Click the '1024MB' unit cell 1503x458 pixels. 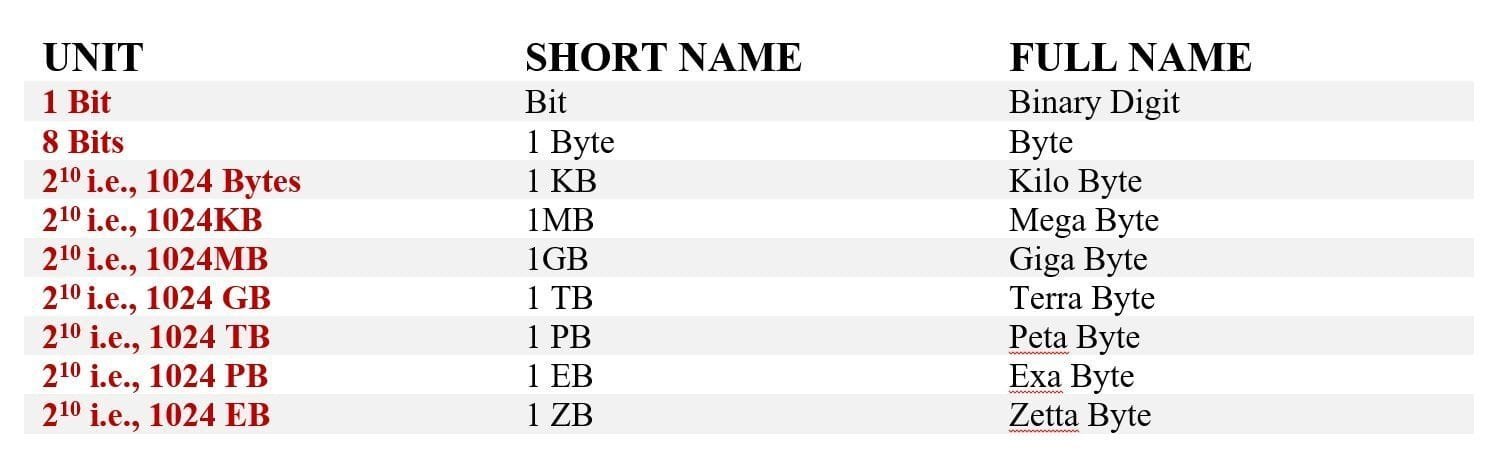pyautogui.click(x=155, y=260)
